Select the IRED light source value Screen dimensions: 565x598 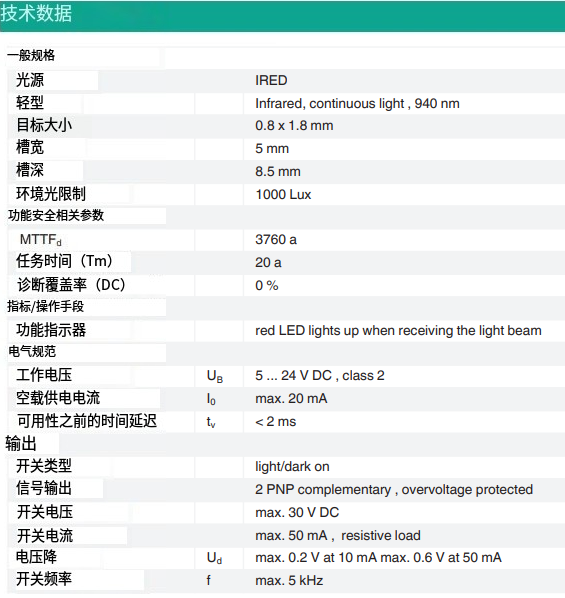(271, 80)
